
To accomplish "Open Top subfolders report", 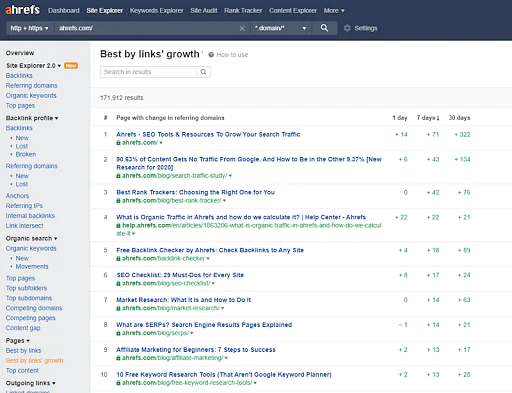I will pyautogui.click(x=26, y=288).
